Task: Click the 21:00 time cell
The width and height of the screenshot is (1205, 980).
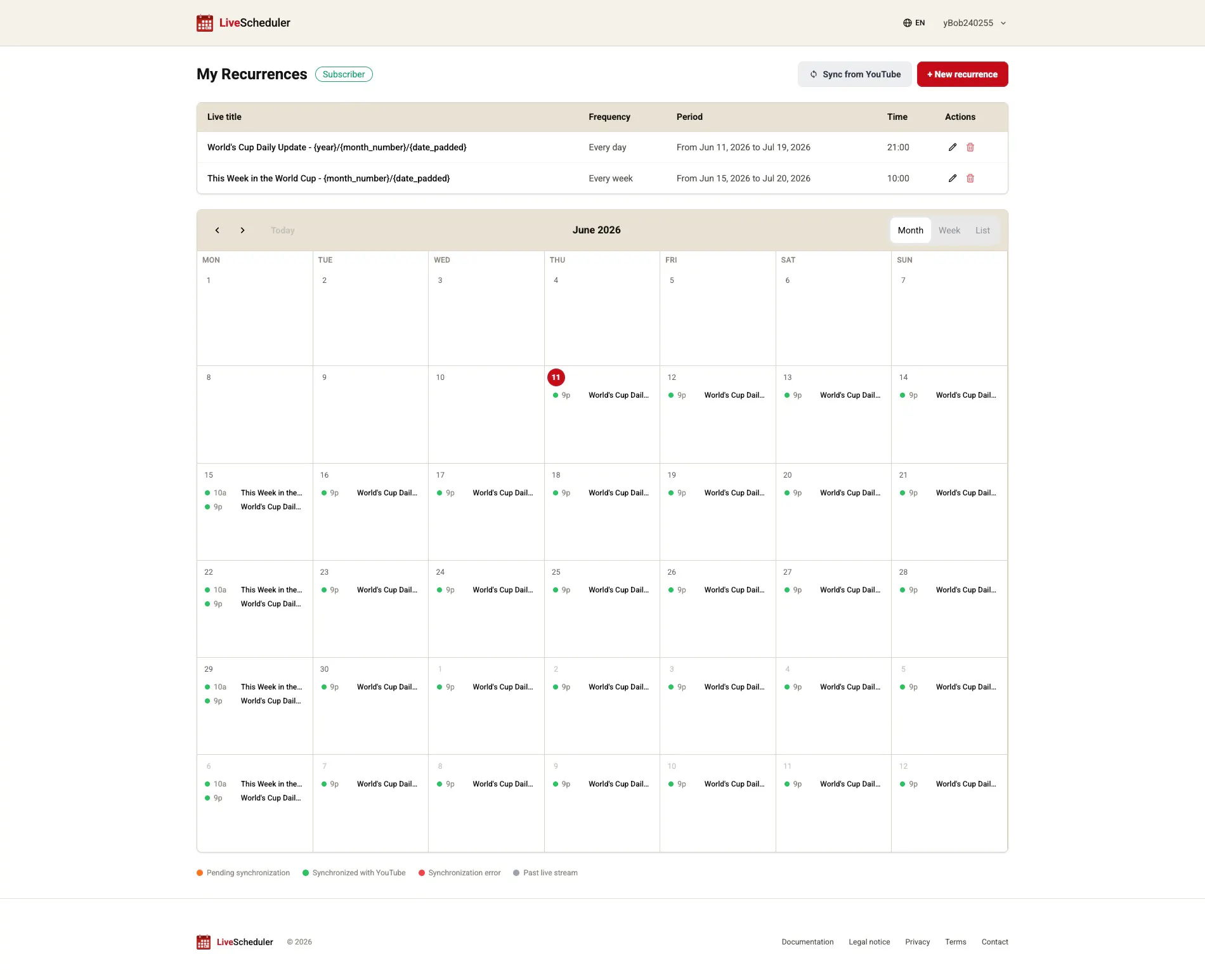Action: 898,147
